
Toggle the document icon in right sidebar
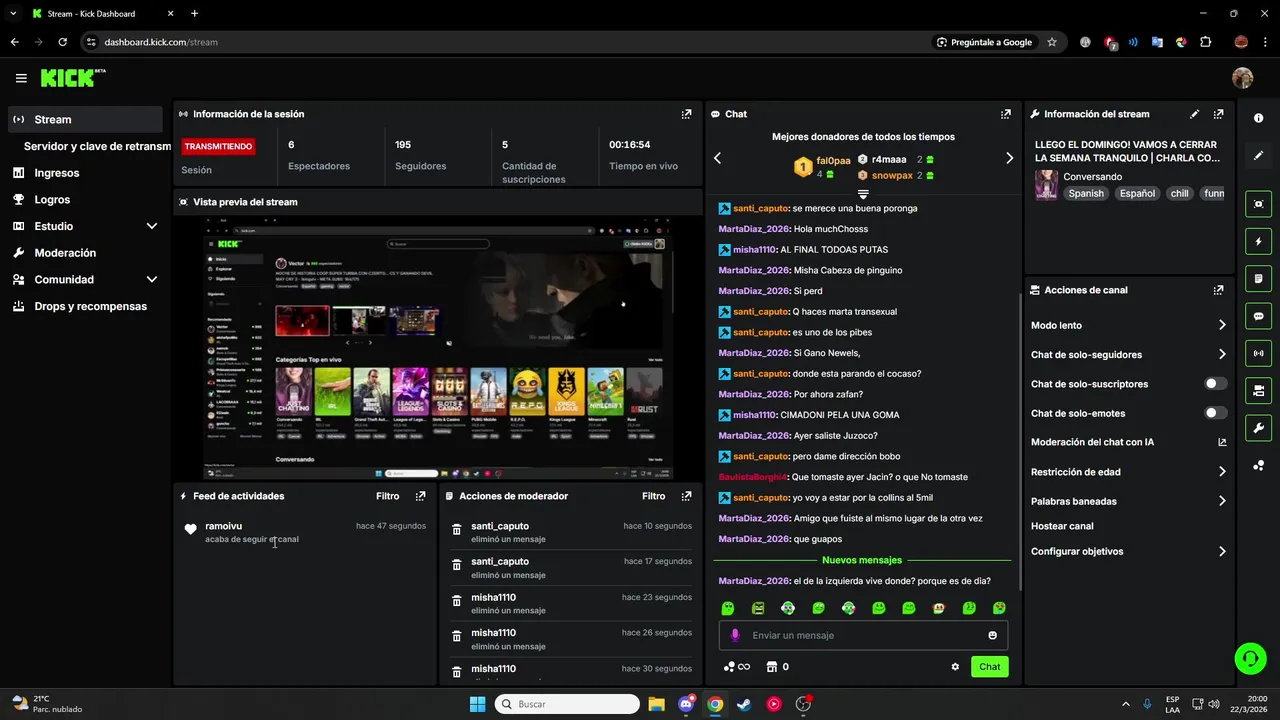[x=1258, y=278]
